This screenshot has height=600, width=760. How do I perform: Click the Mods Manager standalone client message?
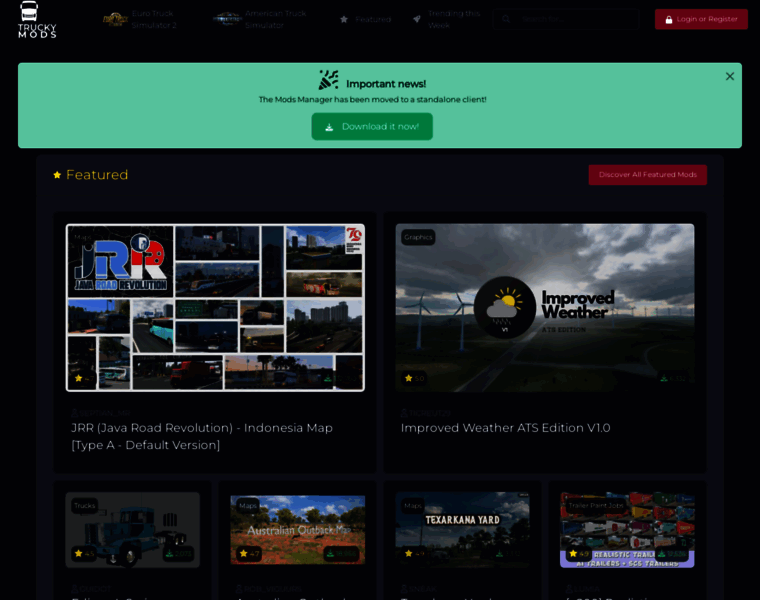click(x=372, y=99)
